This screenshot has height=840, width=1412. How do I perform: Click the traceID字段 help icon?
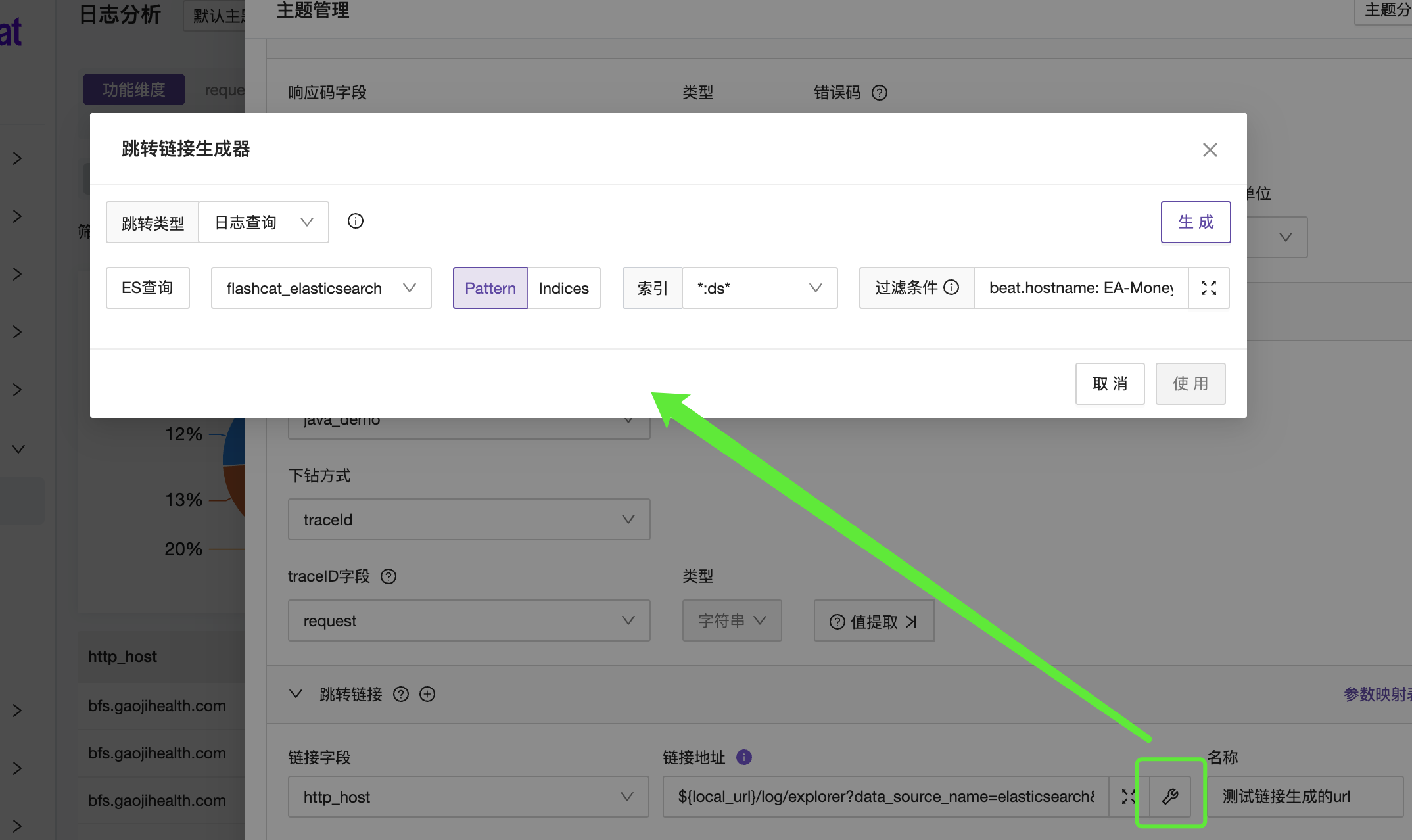(388, 576)
